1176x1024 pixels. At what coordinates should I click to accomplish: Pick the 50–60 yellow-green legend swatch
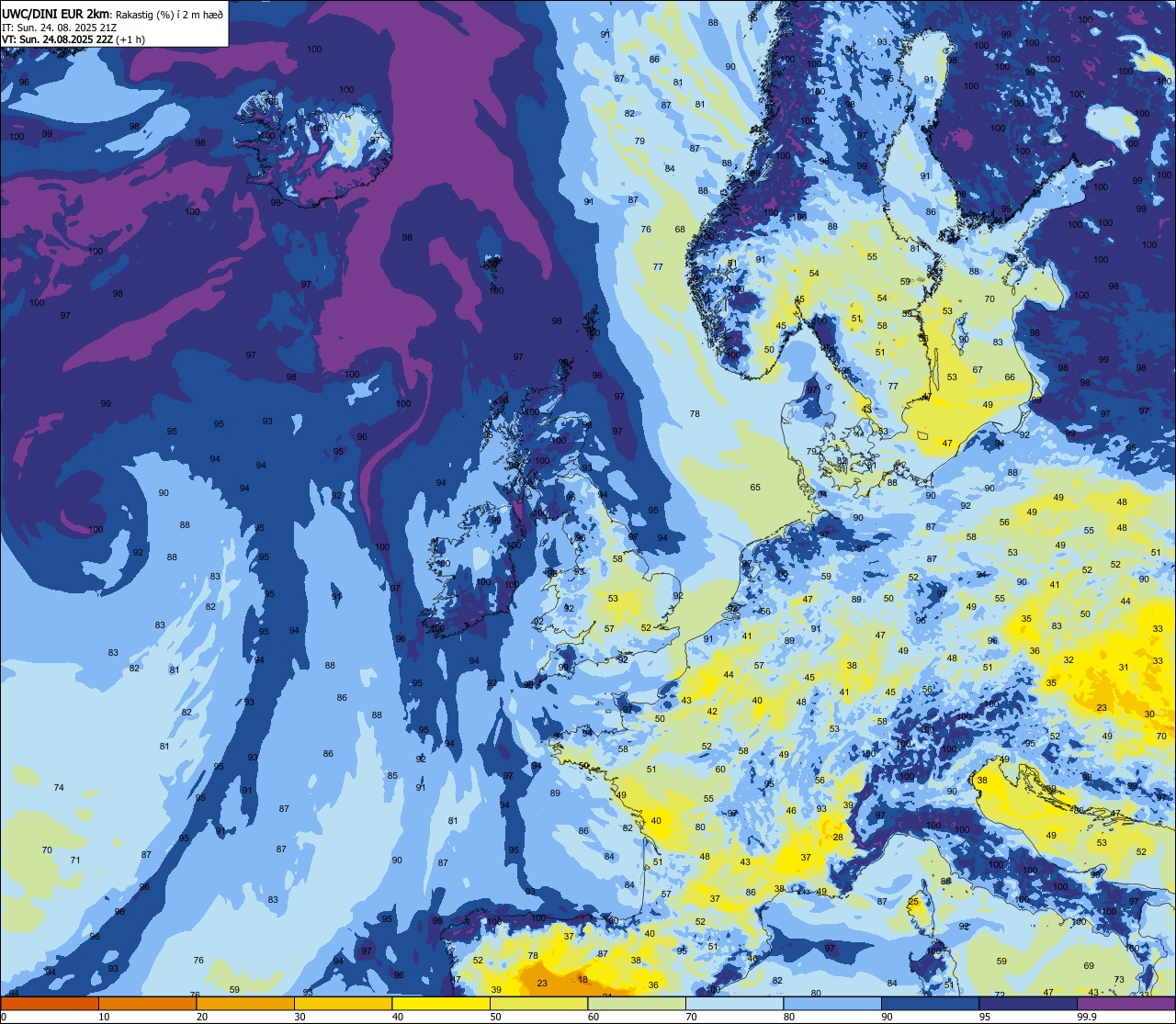(538, 1004)
